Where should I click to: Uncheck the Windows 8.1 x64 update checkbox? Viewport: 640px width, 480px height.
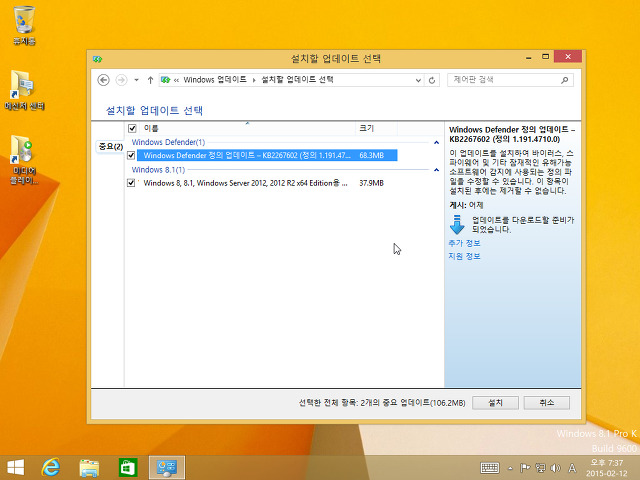tap(131, 183)
